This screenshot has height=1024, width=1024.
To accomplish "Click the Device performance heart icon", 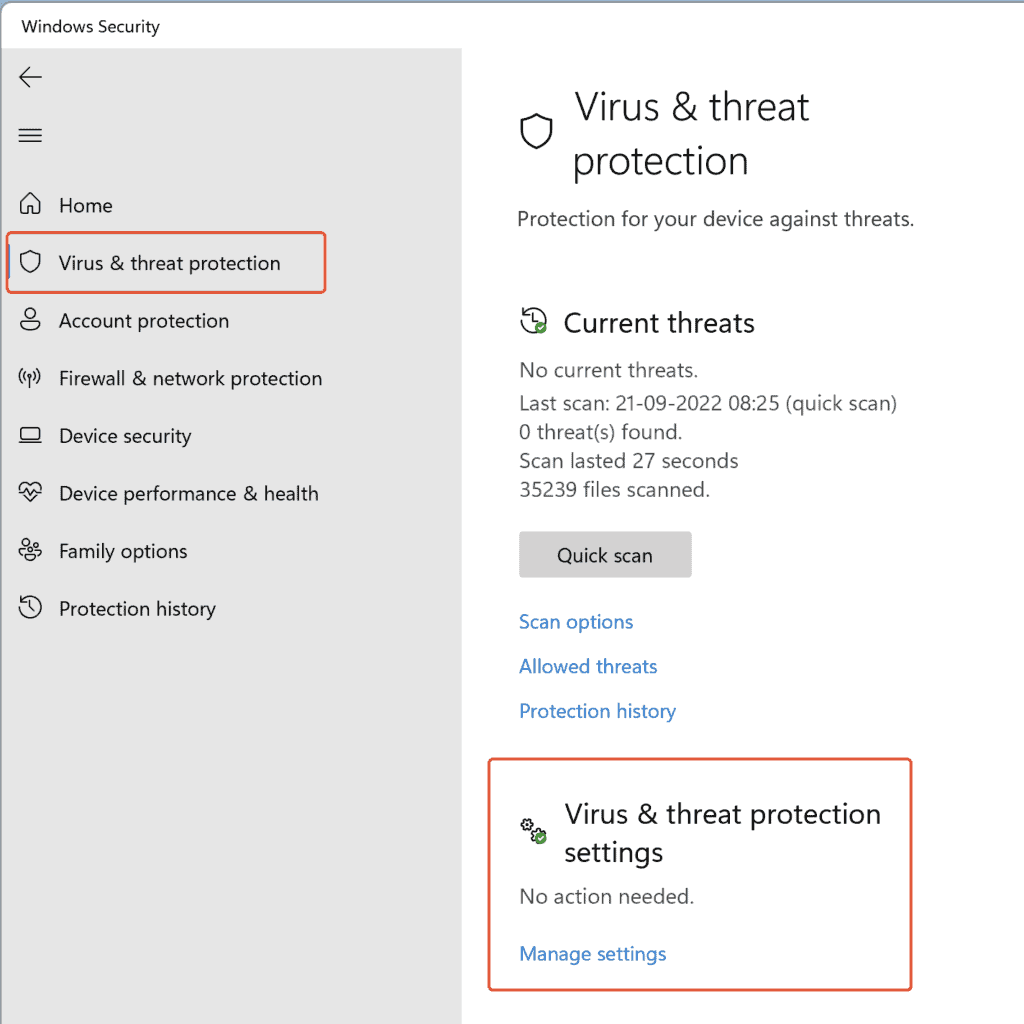I will [x=30, y=492].
